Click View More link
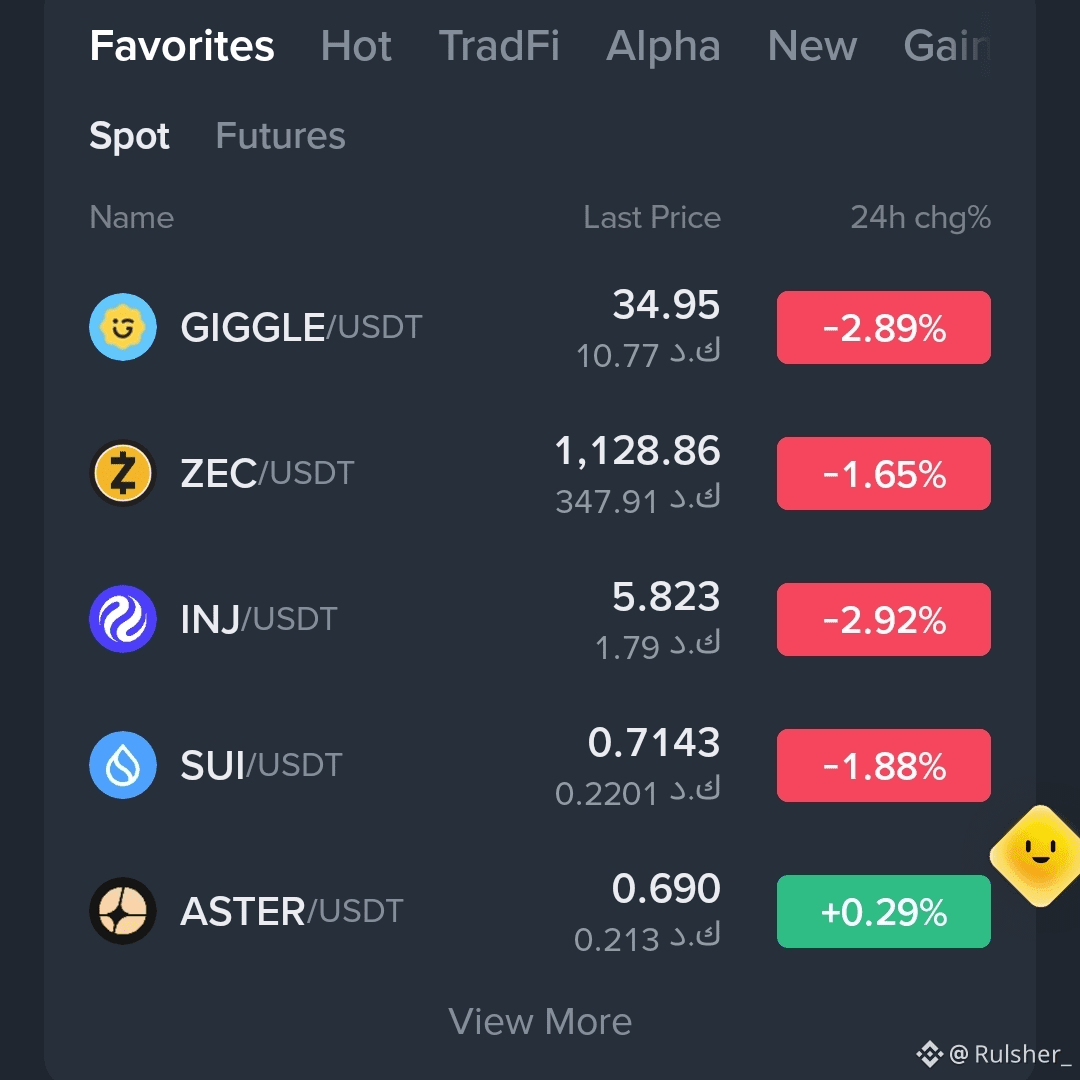Viewport: 1080px width, 1080px height. pyautogui.click(x=540, y=1021)
